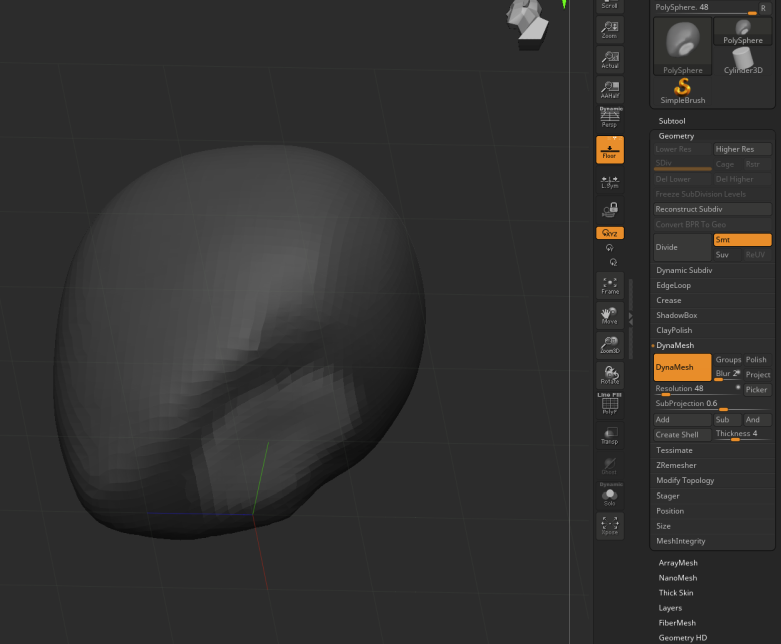
Task: Toggle the Floor grid button
Action: click(x=610, y=149)
